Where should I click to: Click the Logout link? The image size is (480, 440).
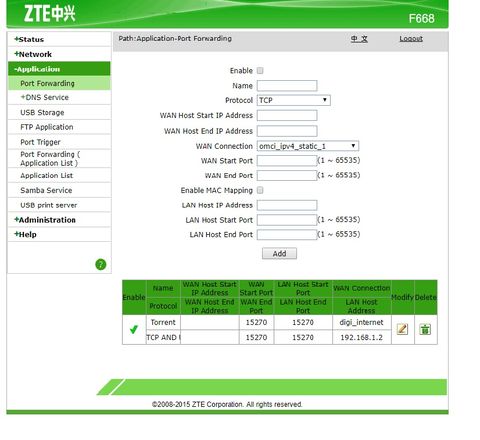point(411,39)
